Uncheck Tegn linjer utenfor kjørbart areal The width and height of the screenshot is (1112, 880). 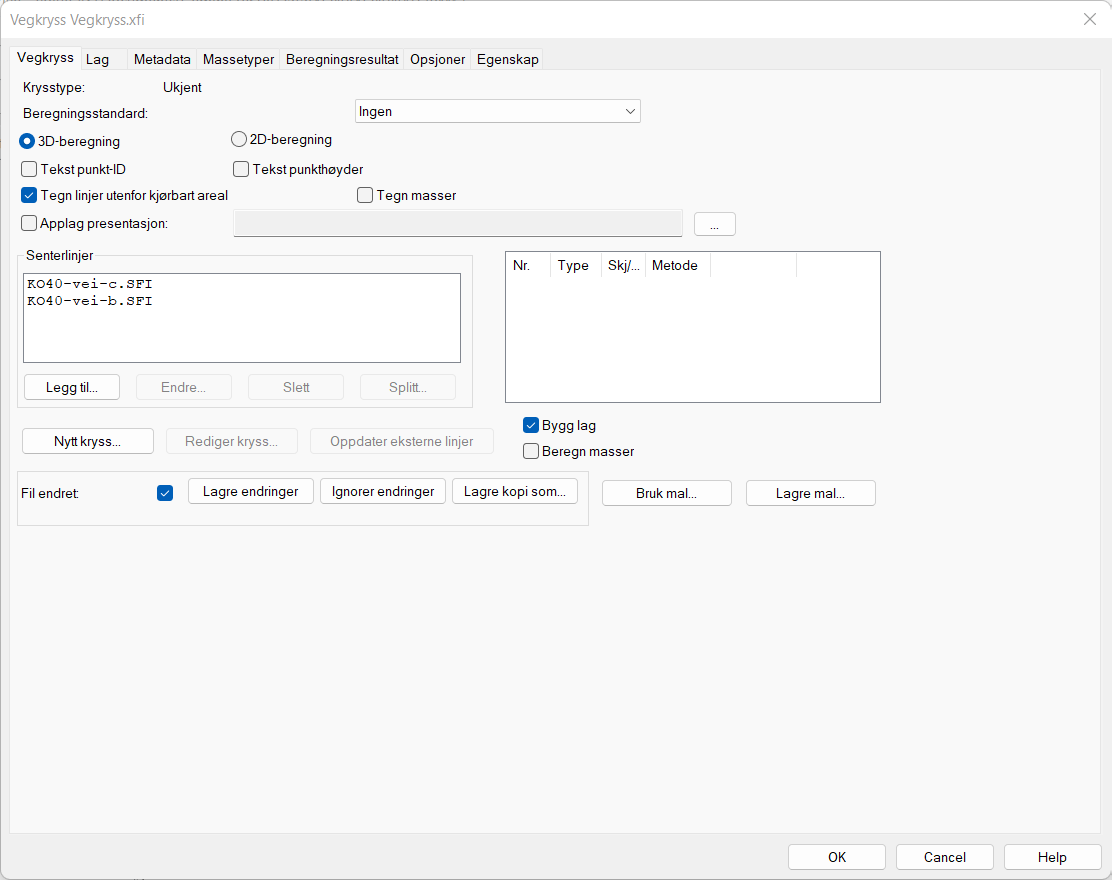(29, 196)
